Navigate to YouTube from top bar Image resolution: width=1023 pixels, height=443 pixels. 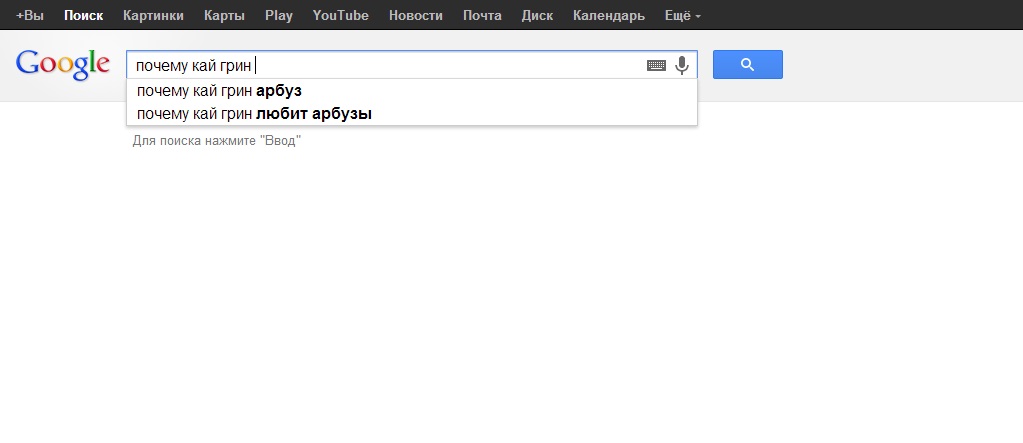(x=340, y=16)
